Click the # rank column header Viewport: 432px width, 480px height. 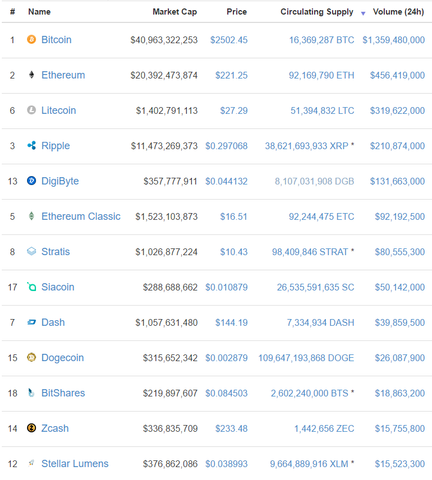coord(12,12)
